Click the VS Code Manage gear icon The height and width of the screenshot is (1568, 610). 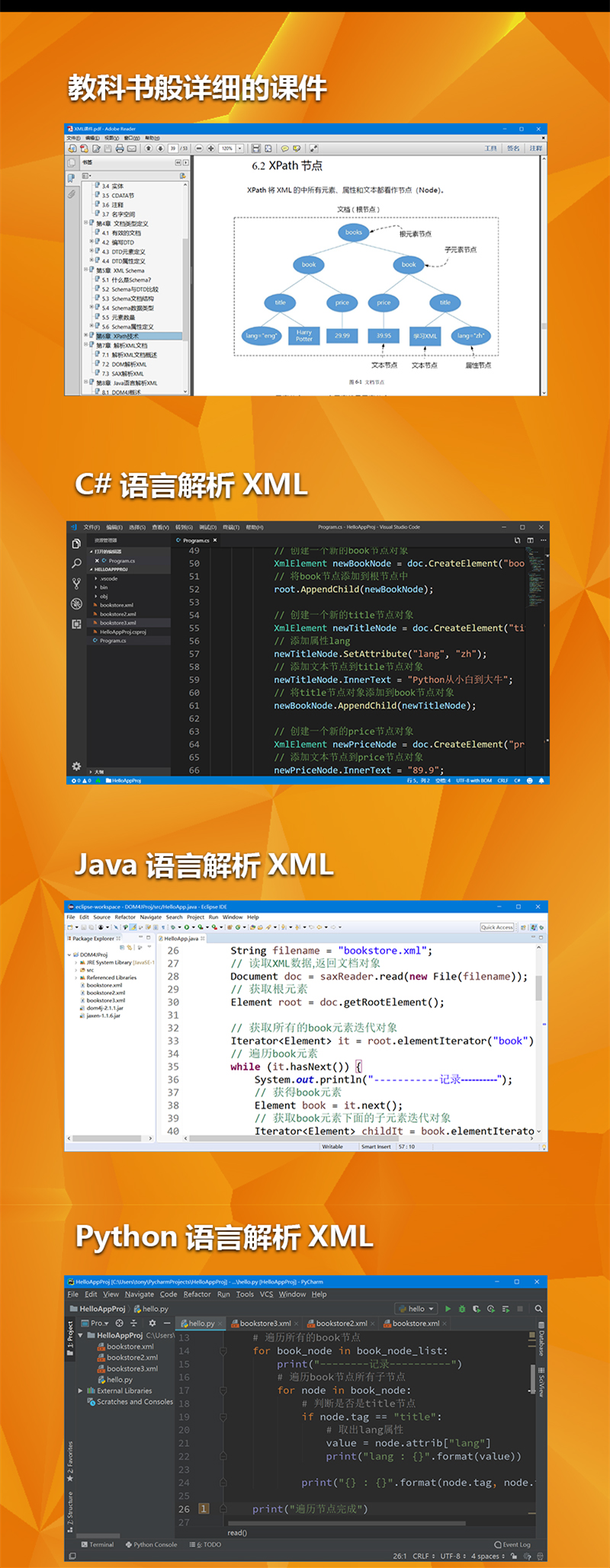click(76, 766)
